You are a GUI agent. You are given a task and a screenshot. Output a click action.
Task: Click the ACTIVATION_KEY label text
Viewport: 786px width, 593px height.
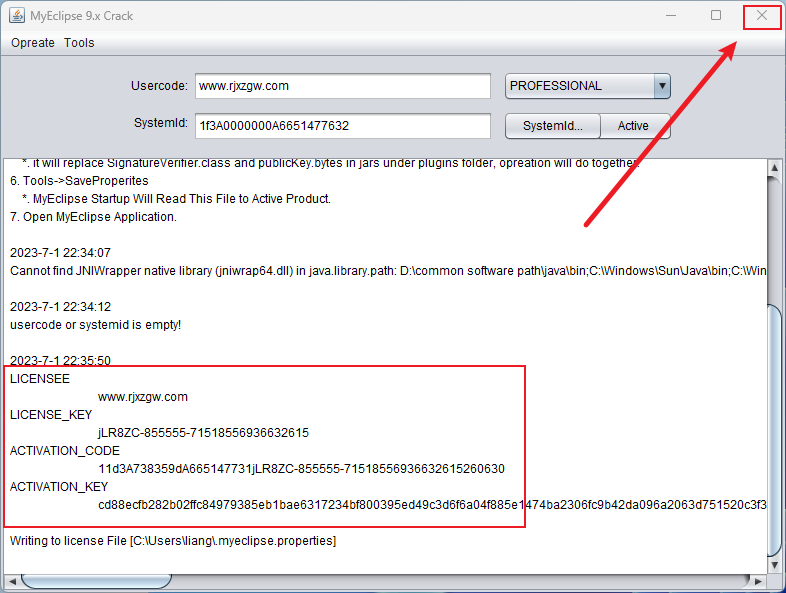point(59,487)
